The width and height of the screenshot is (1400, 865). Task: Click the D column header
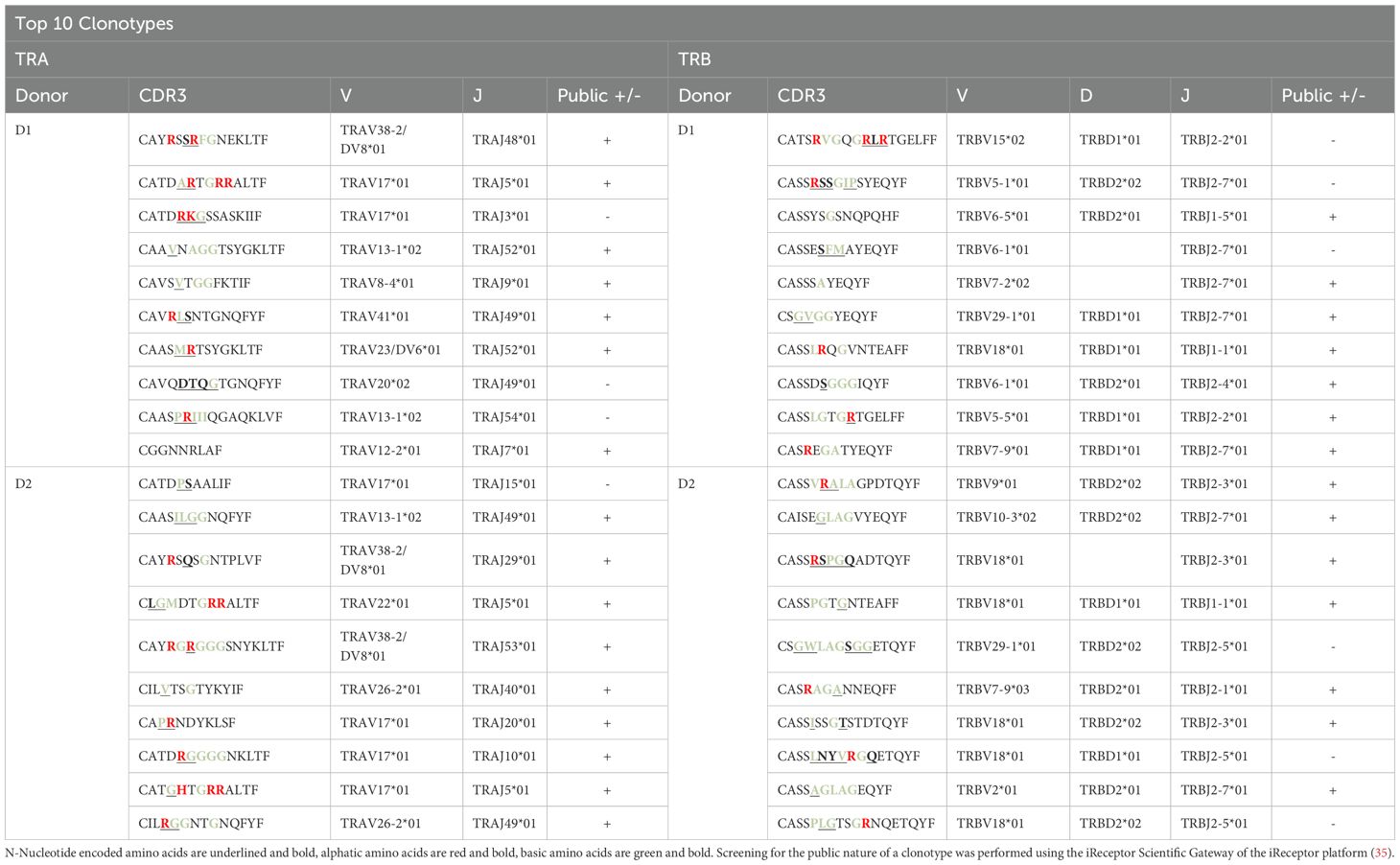[1087, 96]
